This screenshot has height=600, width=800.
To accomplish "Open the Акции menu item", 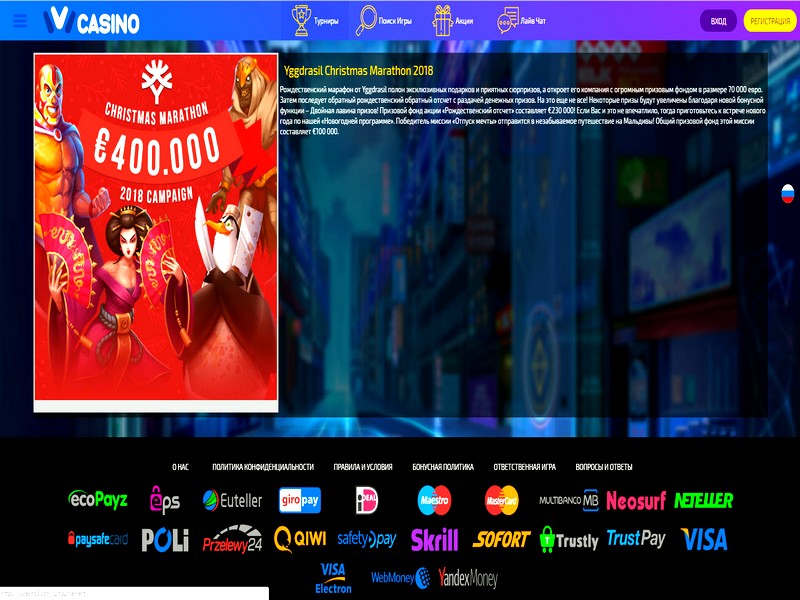I will (x=464, y=21).
